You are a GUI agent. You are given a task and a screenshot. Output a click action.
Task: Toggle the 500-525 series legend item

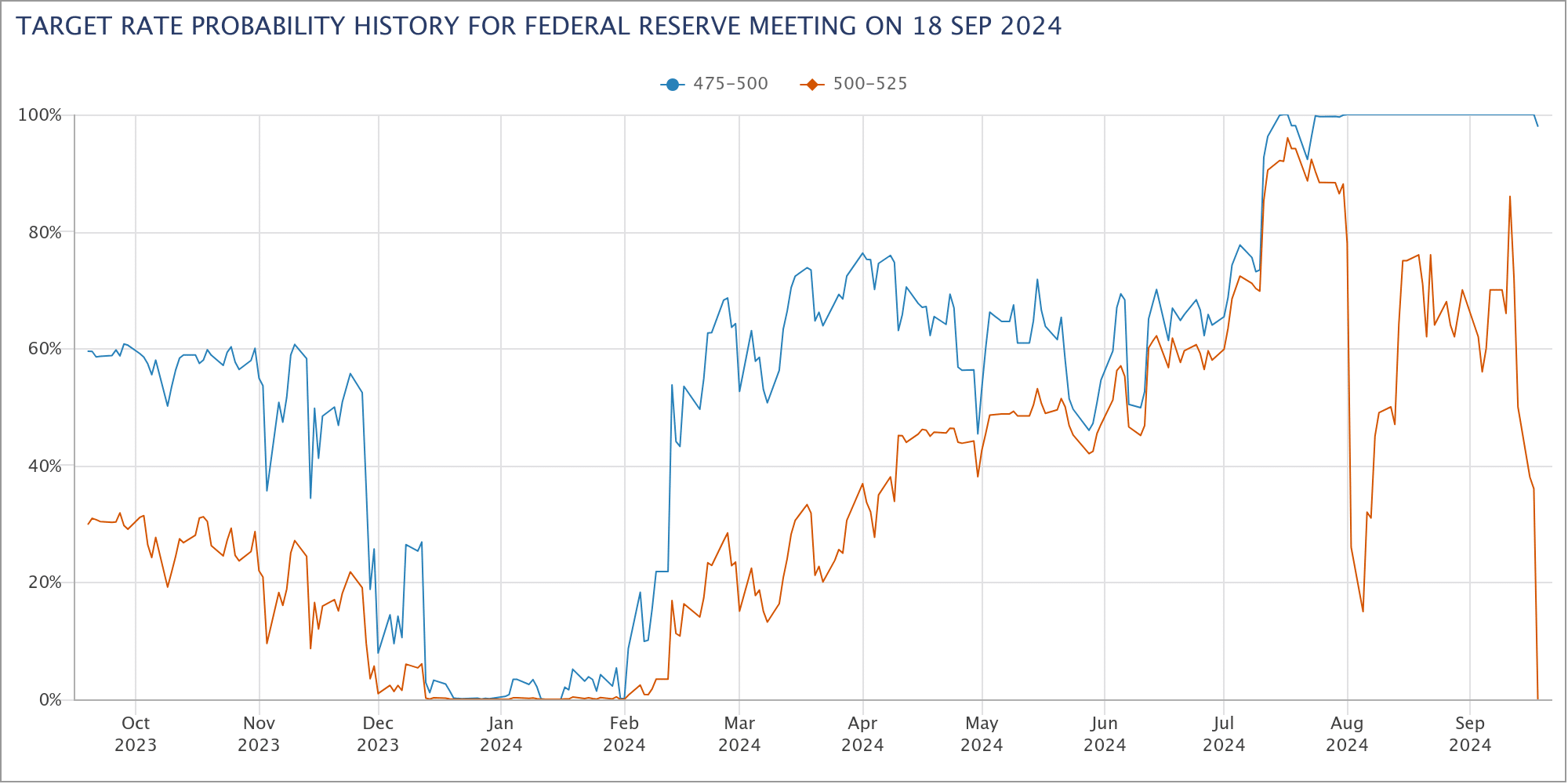[854, 84]
